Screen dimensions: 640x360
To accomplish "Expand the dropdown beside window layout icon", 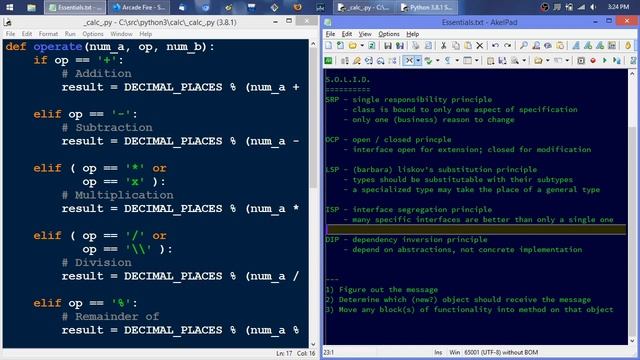I will (477, 60).
